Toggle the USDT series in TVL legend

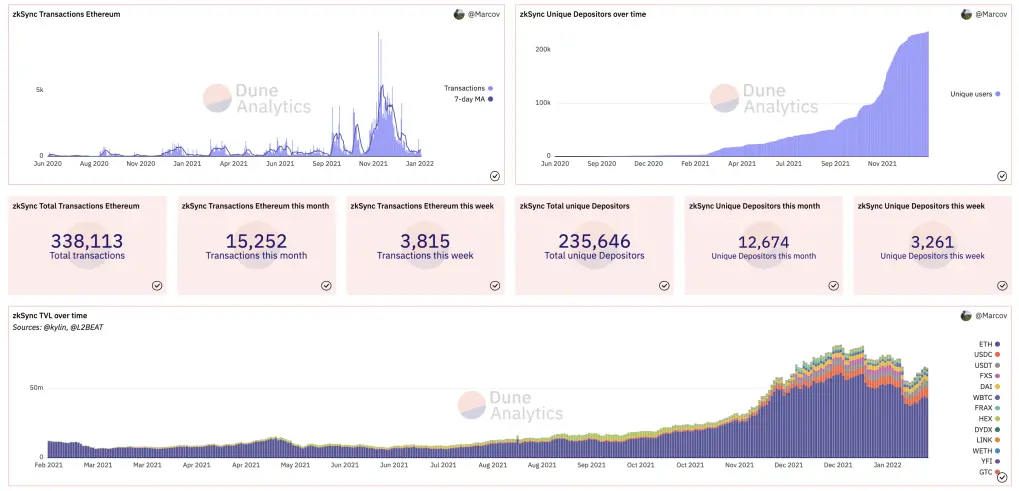(987, 365)
